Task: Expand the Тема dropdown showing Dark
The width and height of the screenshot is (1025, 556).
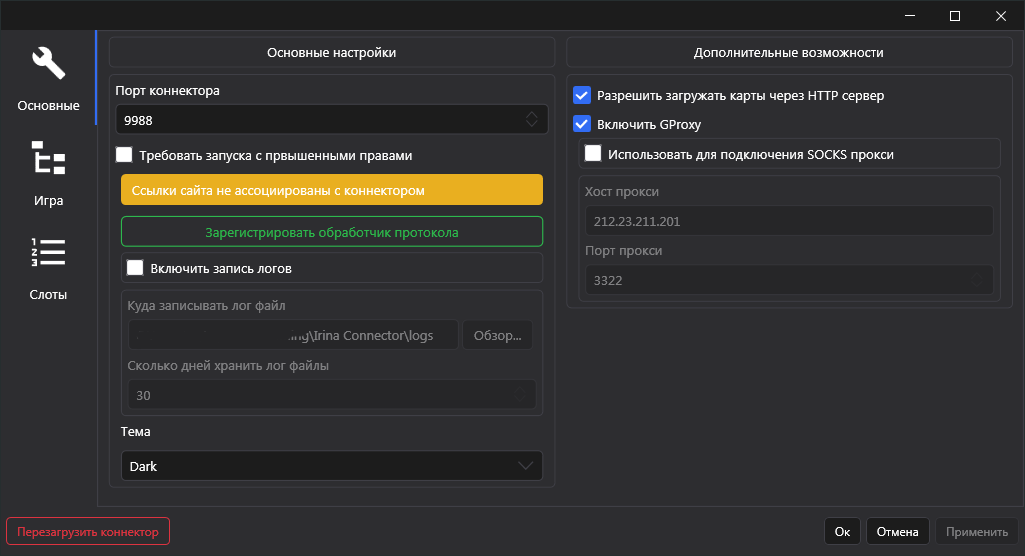Action: 331,466
